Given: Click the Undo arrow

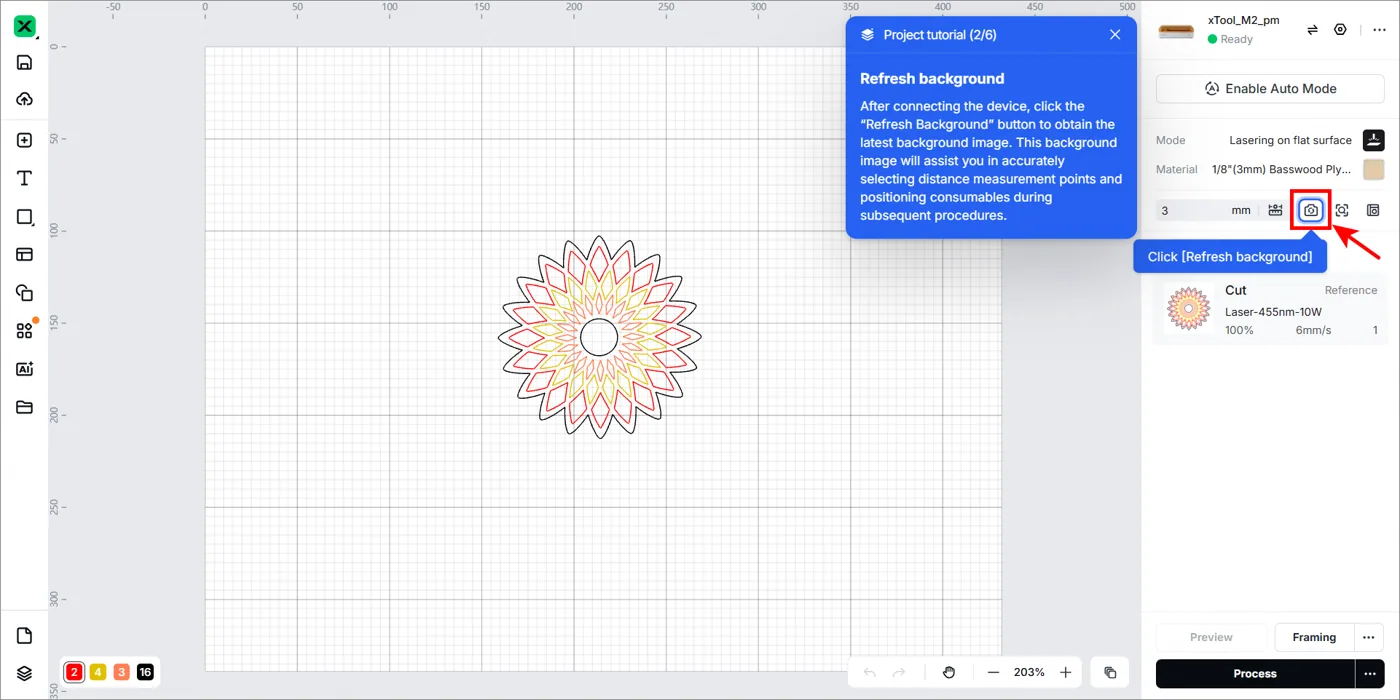Looking at the screenshot, I should [x=869, y=673].
